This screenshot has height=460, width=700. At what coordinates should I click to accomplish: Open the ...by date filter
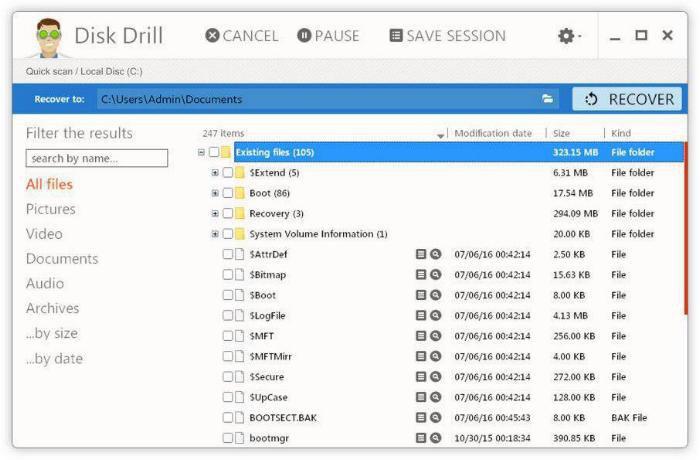click(x=54, y=359)
